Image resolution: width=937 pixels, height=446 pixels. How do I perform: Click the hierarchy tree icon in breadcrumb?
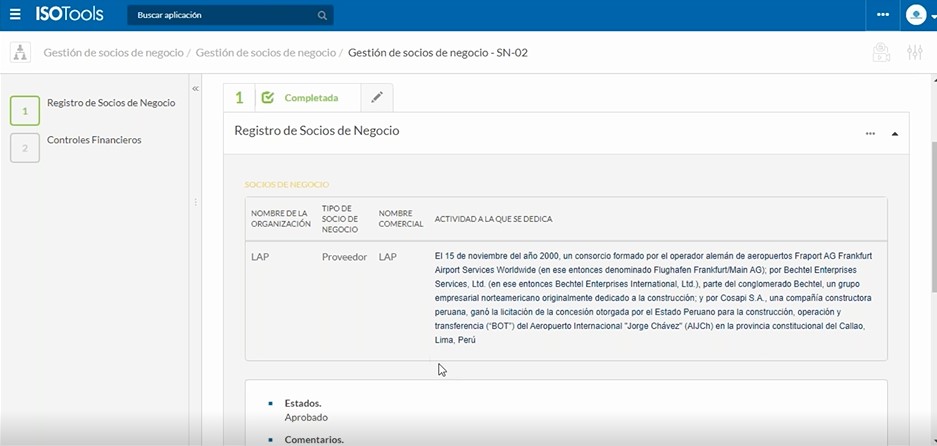coord(20,53)
